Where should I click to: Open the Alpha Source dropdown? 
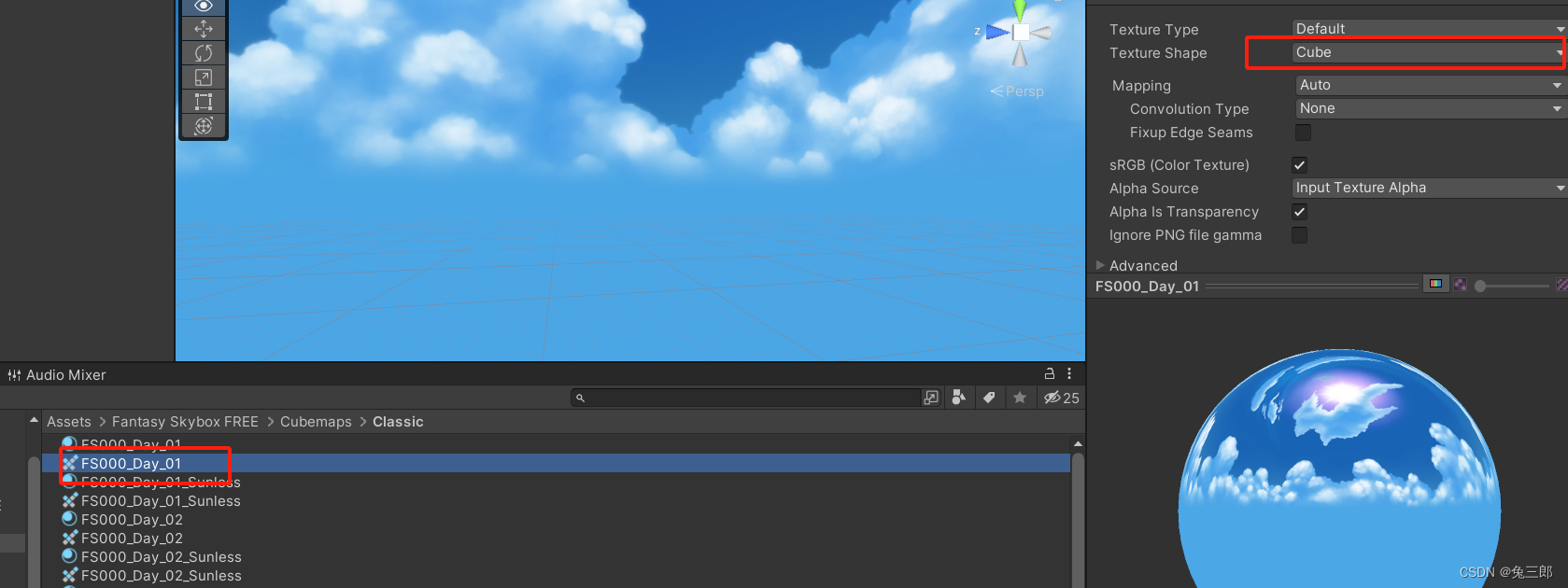pyautogui.click(x=1429, y=188)
